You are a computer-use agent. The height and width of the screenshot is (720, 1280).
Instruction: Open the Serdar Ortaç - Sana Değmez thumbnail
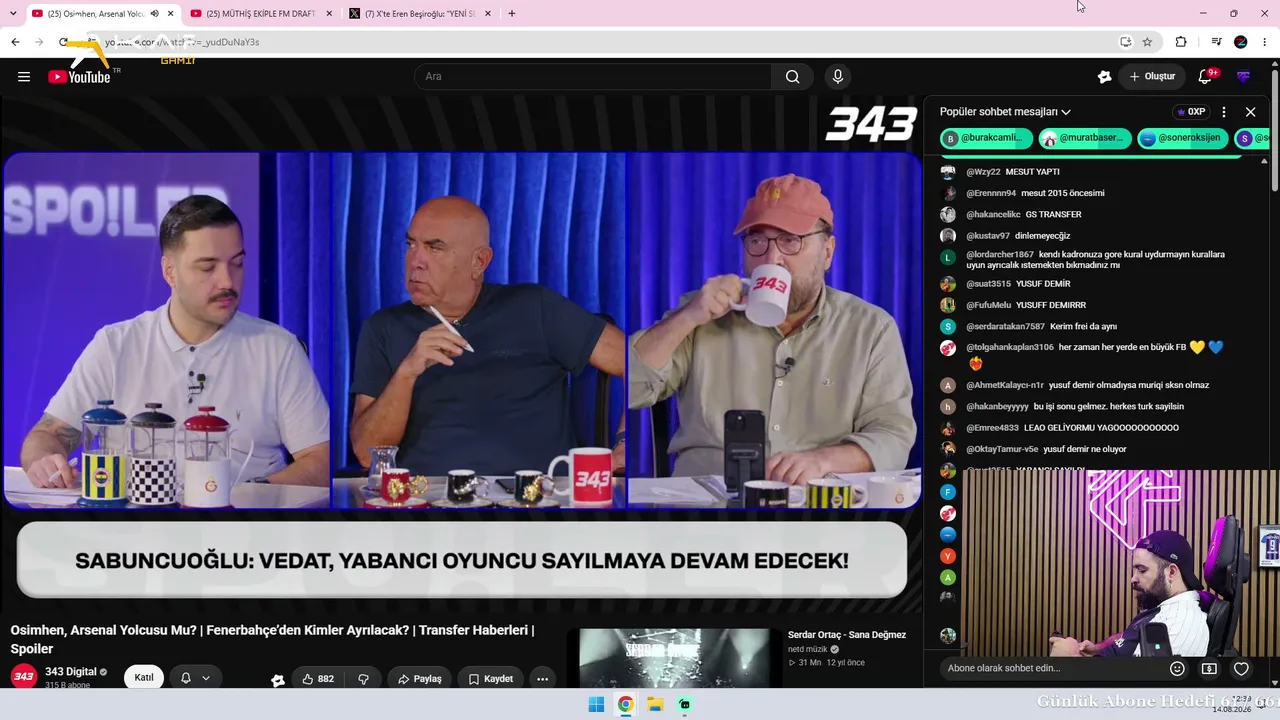[x=675, y=658]
